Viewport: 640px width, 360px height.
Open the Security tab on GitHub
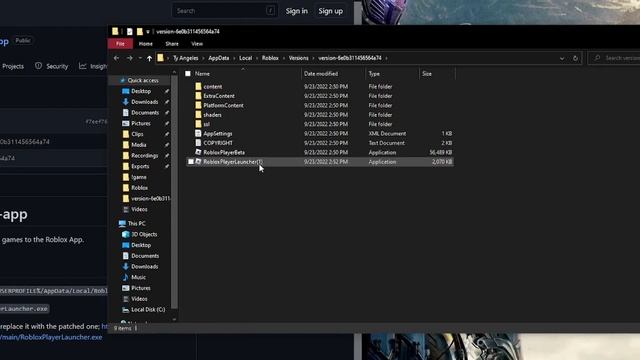coord(52,66)
